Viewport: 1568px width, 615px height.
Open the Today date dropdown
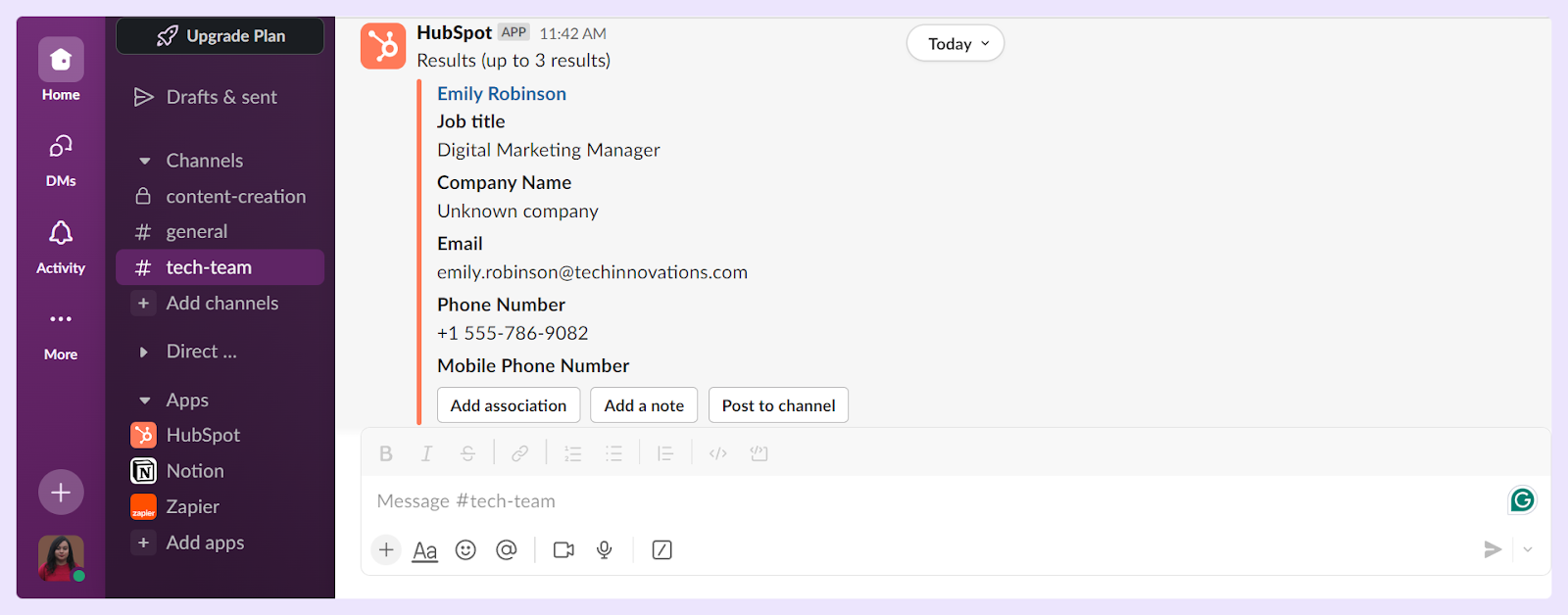955,43
